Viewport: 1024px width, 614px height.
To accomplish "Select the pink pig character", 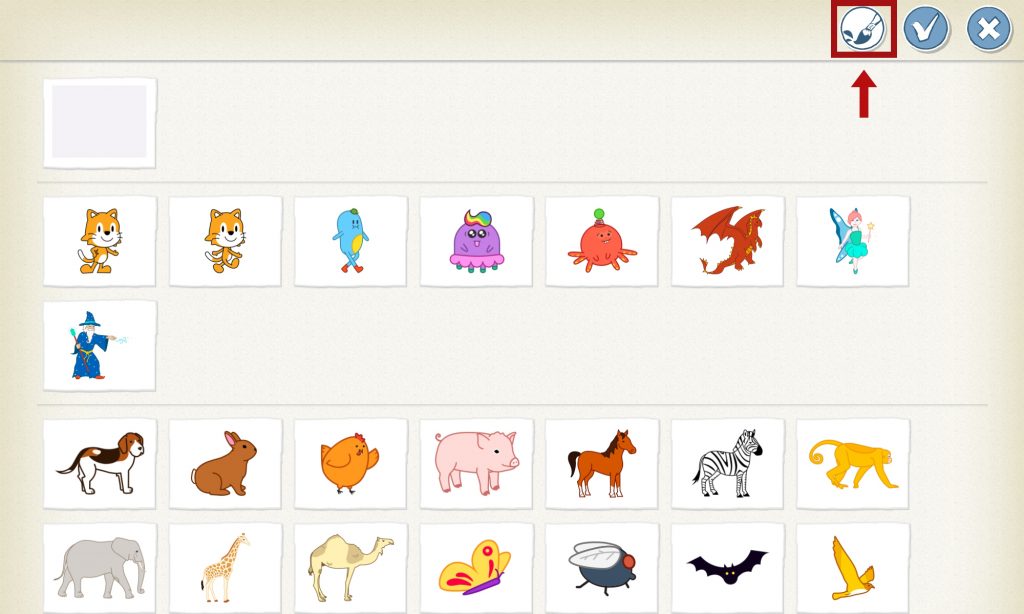I will tap(476, 464).
